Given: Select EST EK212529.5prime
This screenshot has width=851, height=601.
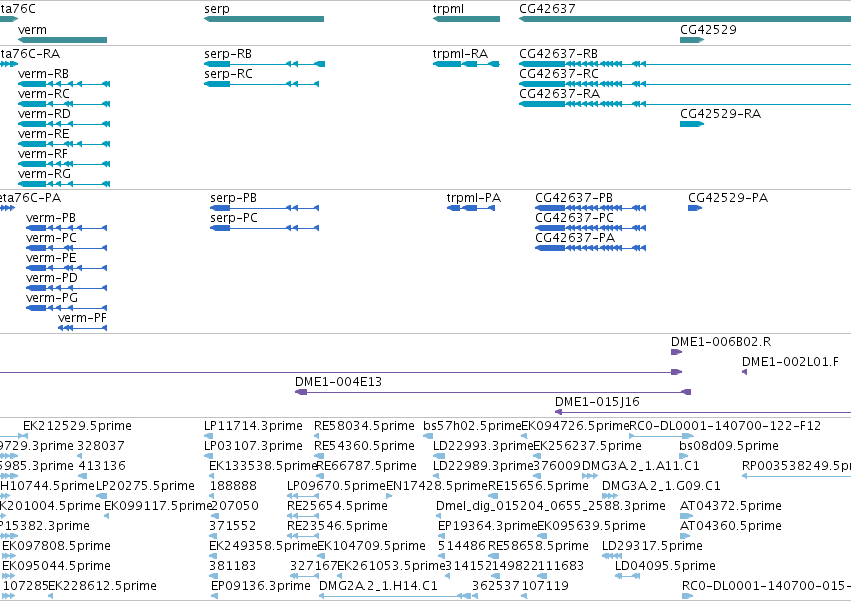Looking at the screenshot, I should coord(77,426).
